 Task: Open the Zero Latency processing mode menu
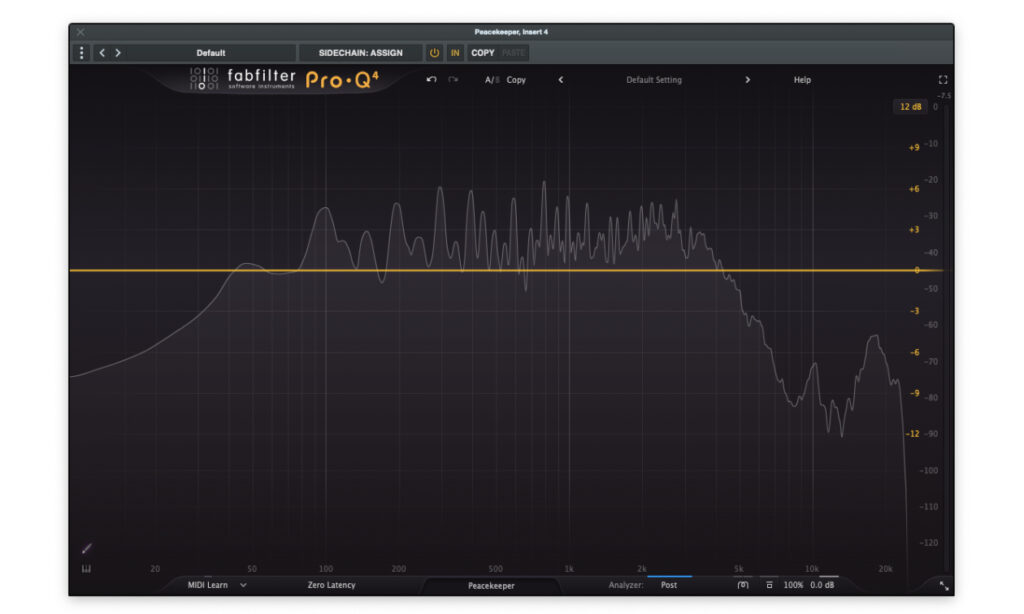click(332, 585)
